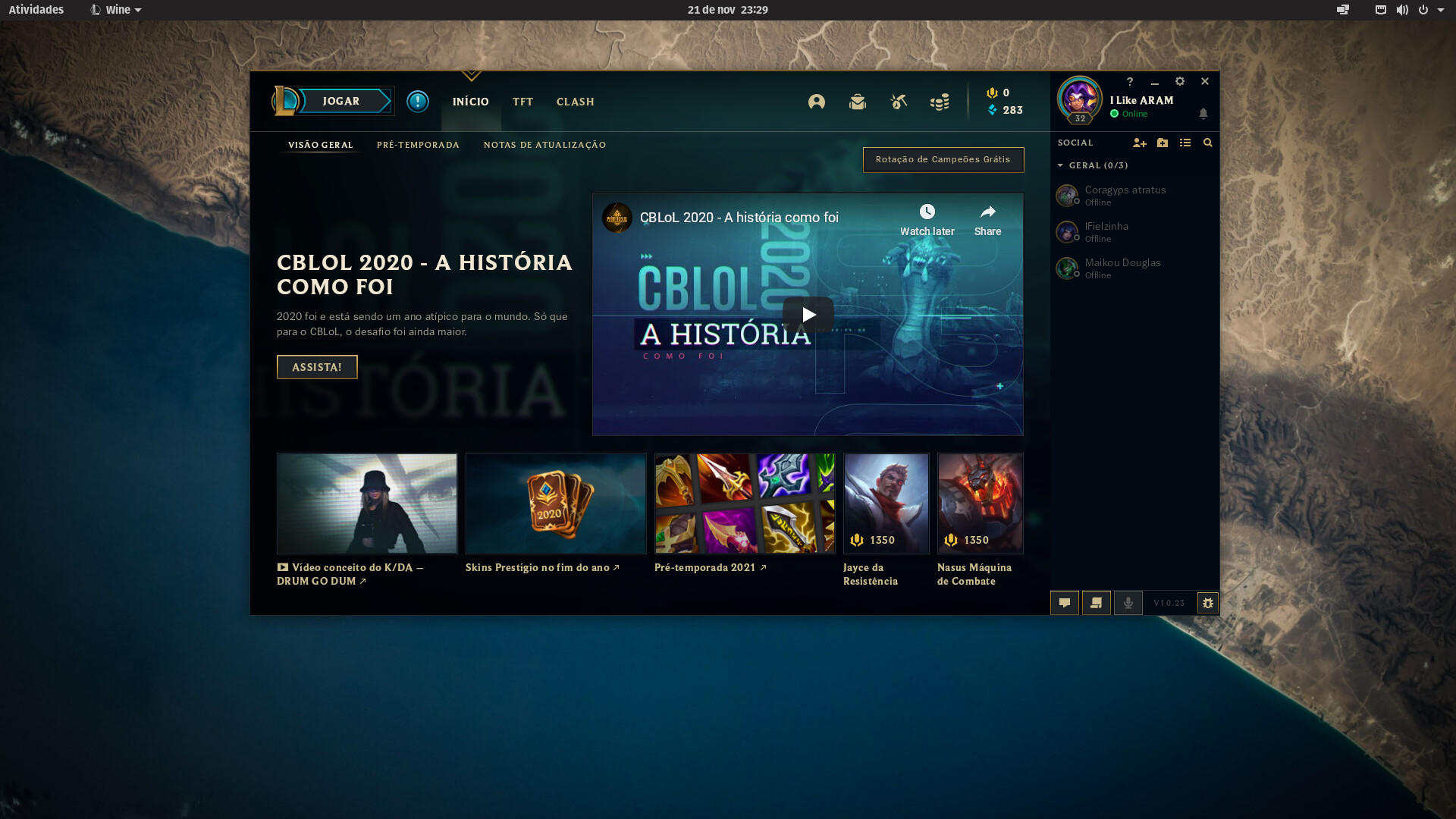
Task: Click Rotação de Campeões Grátis button
Action: click(x=943, y=159)
